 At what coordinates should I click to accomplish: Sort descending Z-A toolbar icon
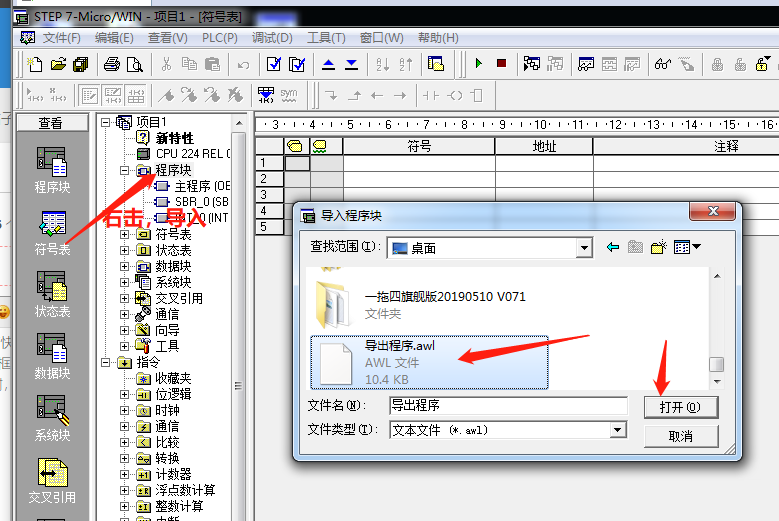pos(405,64)
